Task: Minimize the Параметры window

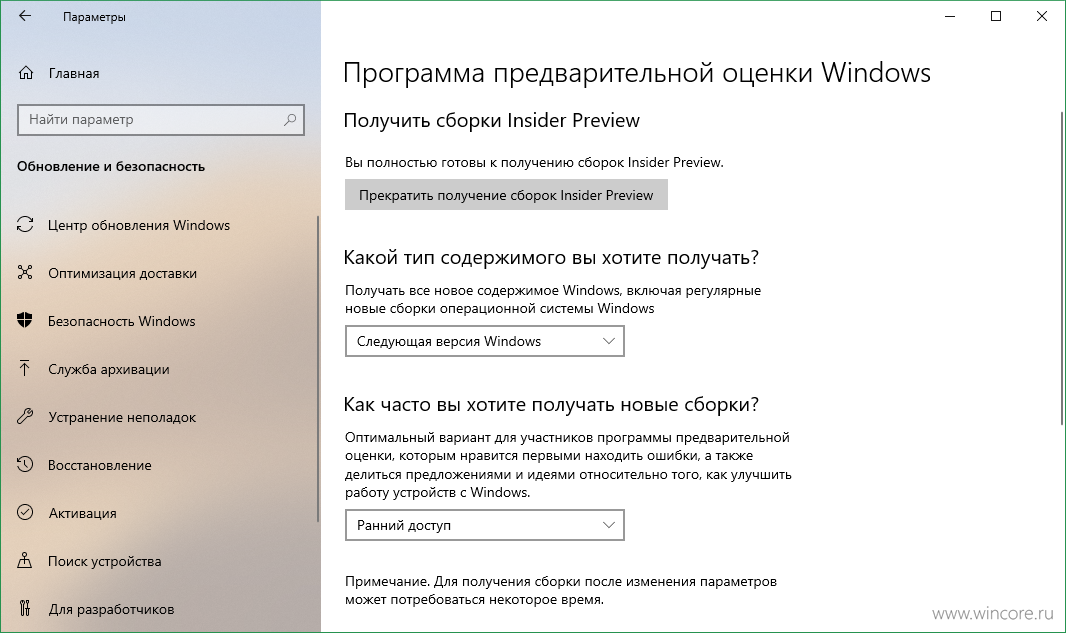Action: 950,16
